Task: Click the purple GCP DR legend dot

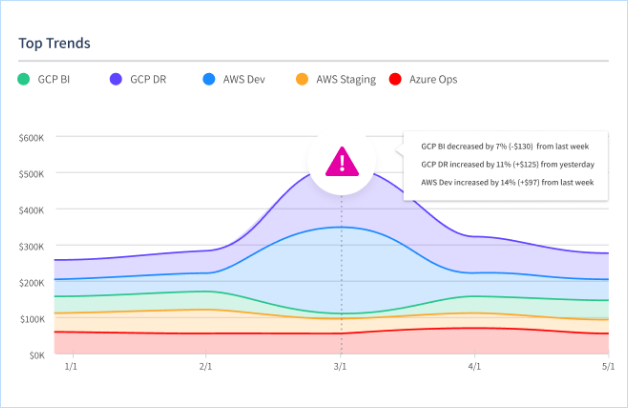Action: click(x=115, y=79)
